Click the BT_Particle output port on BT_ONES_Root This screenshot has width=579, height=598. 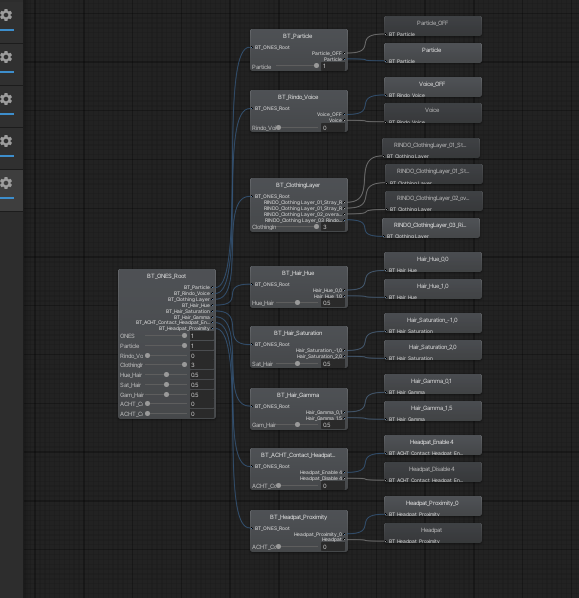point(212,287)
